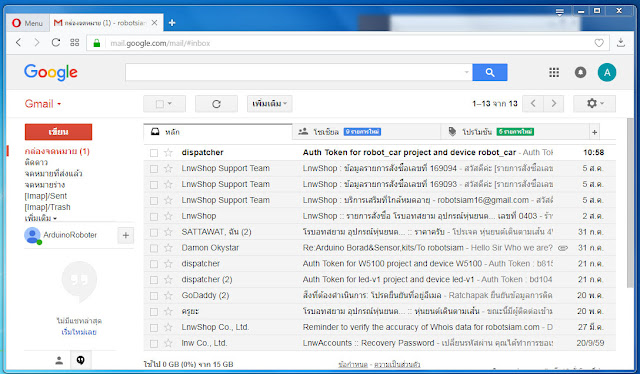
Task: Open the Speed Dial grid
Action: point(75,42)
